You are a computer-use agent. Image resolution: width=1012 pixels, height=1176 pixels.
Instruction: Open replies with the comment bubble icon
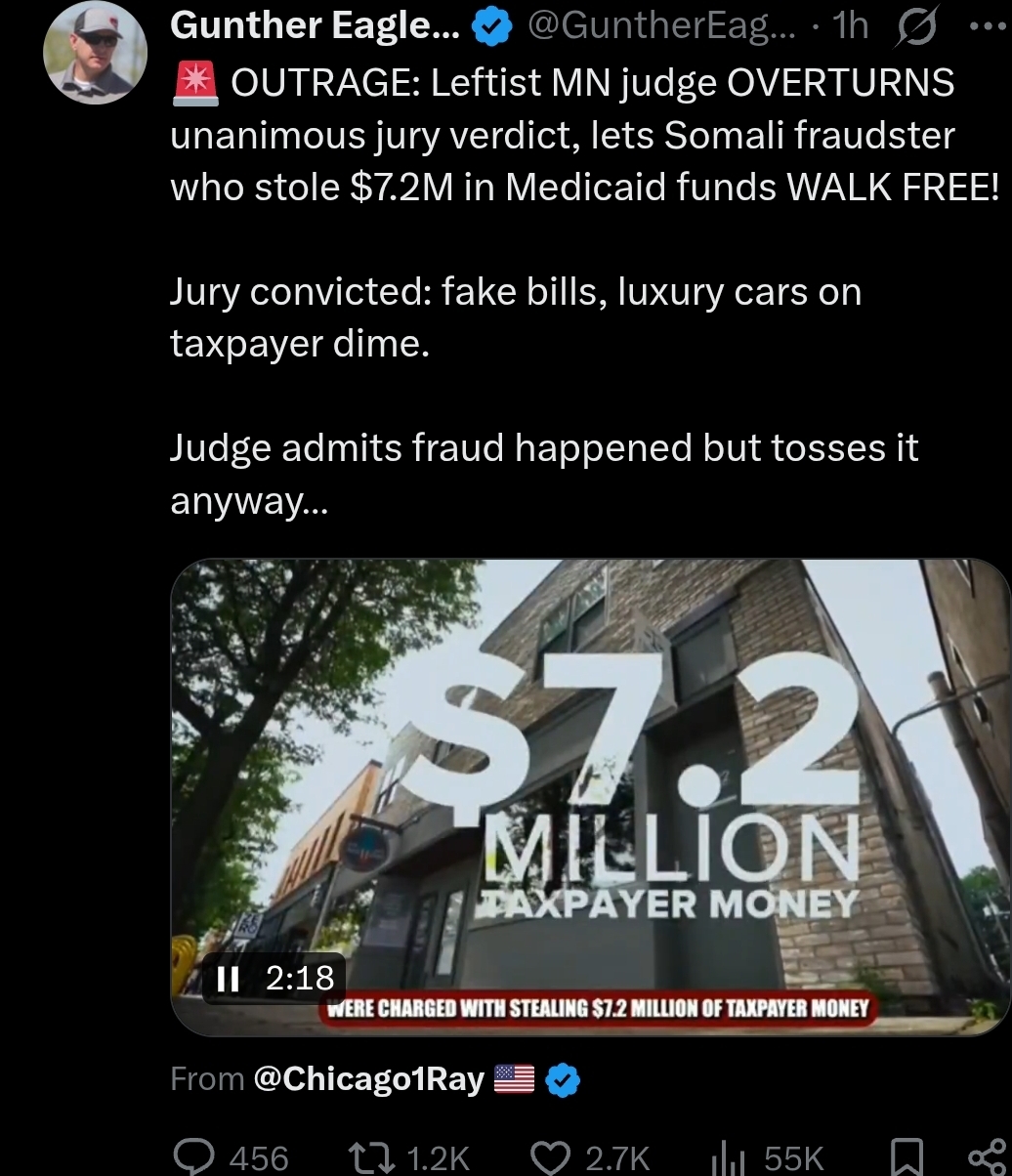pos(193,1157)
